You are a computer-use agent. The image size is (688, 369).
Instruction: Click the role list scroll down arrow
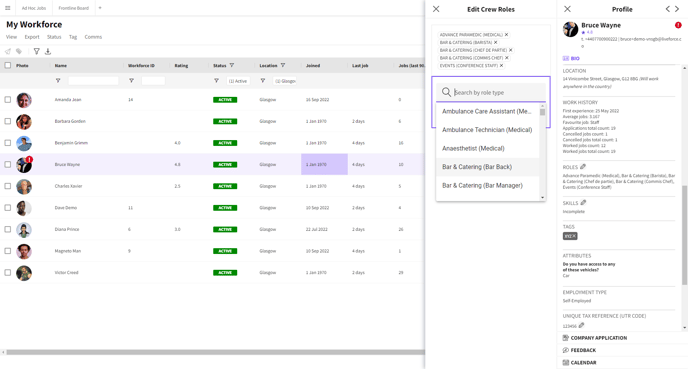(x=543, y=198)
